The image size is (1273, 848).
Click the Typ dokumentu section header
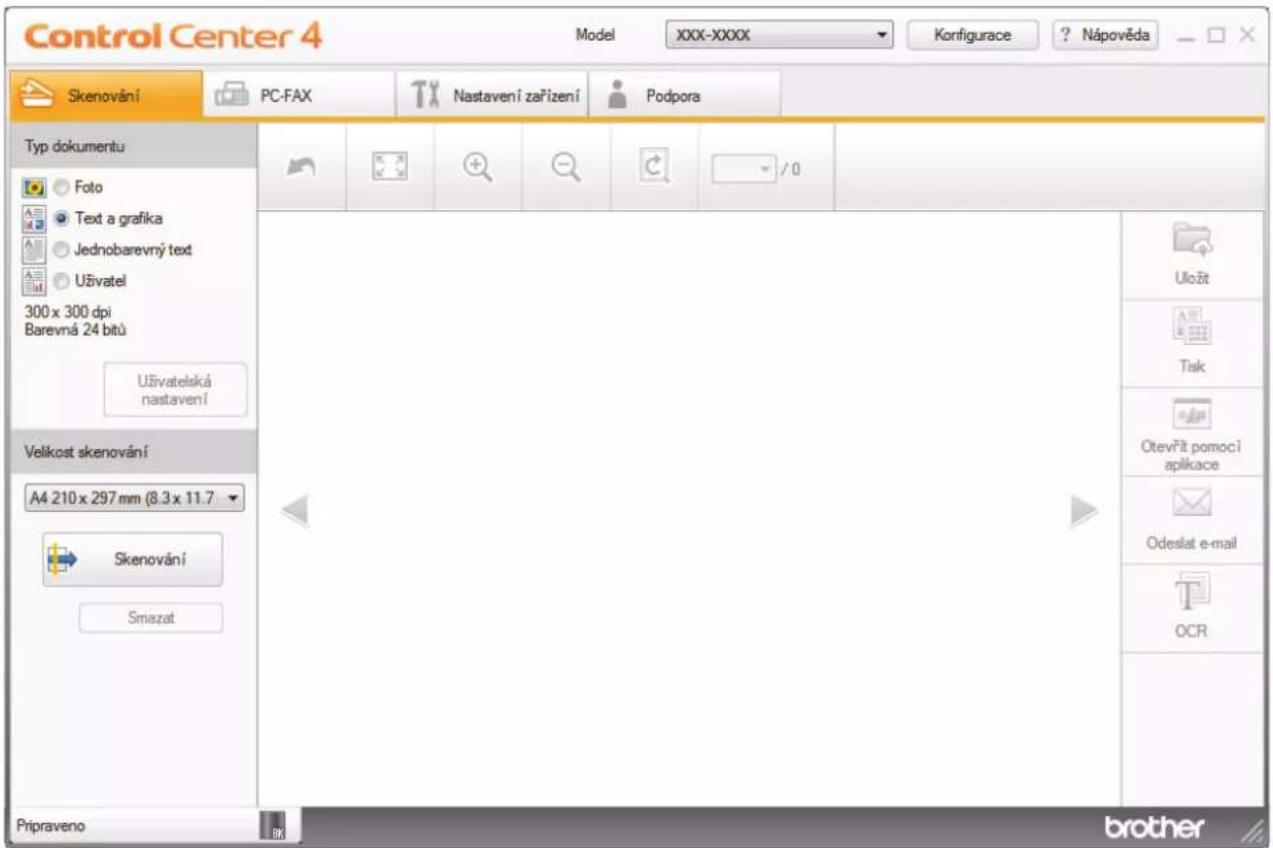[x=134, y=146]
